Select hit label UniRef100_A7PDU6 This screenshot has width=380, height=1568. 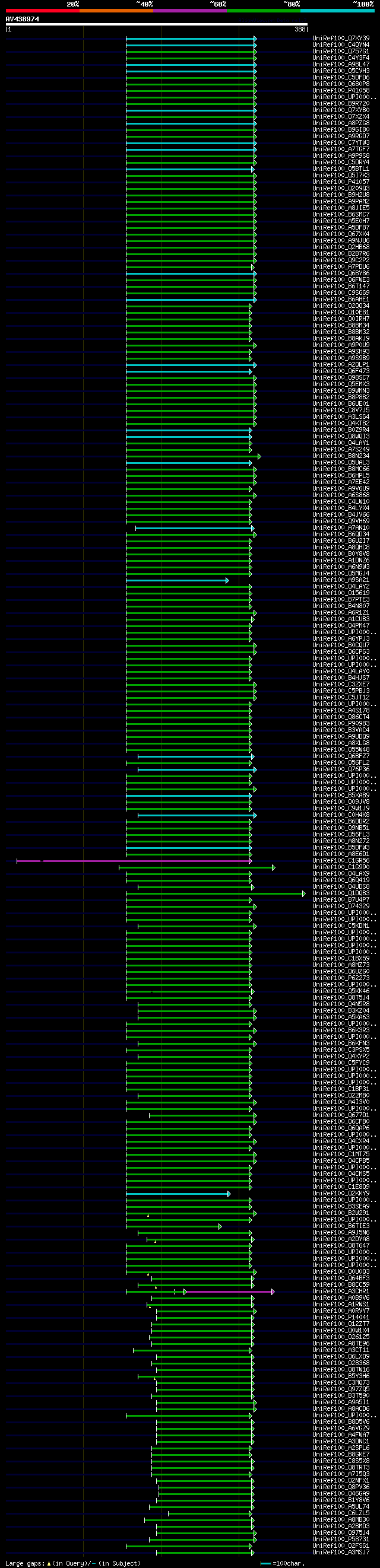[341, 266]
